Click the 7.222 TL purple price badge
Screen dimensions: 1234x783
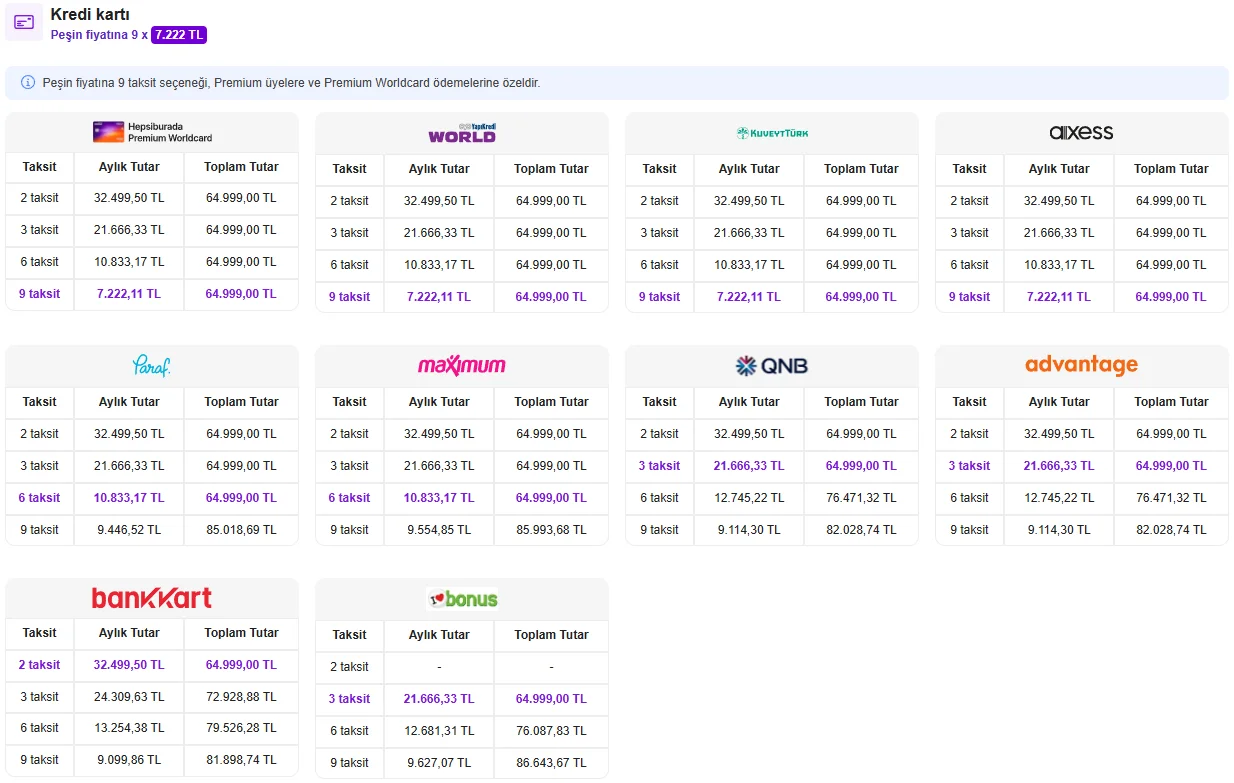point(179,35)
